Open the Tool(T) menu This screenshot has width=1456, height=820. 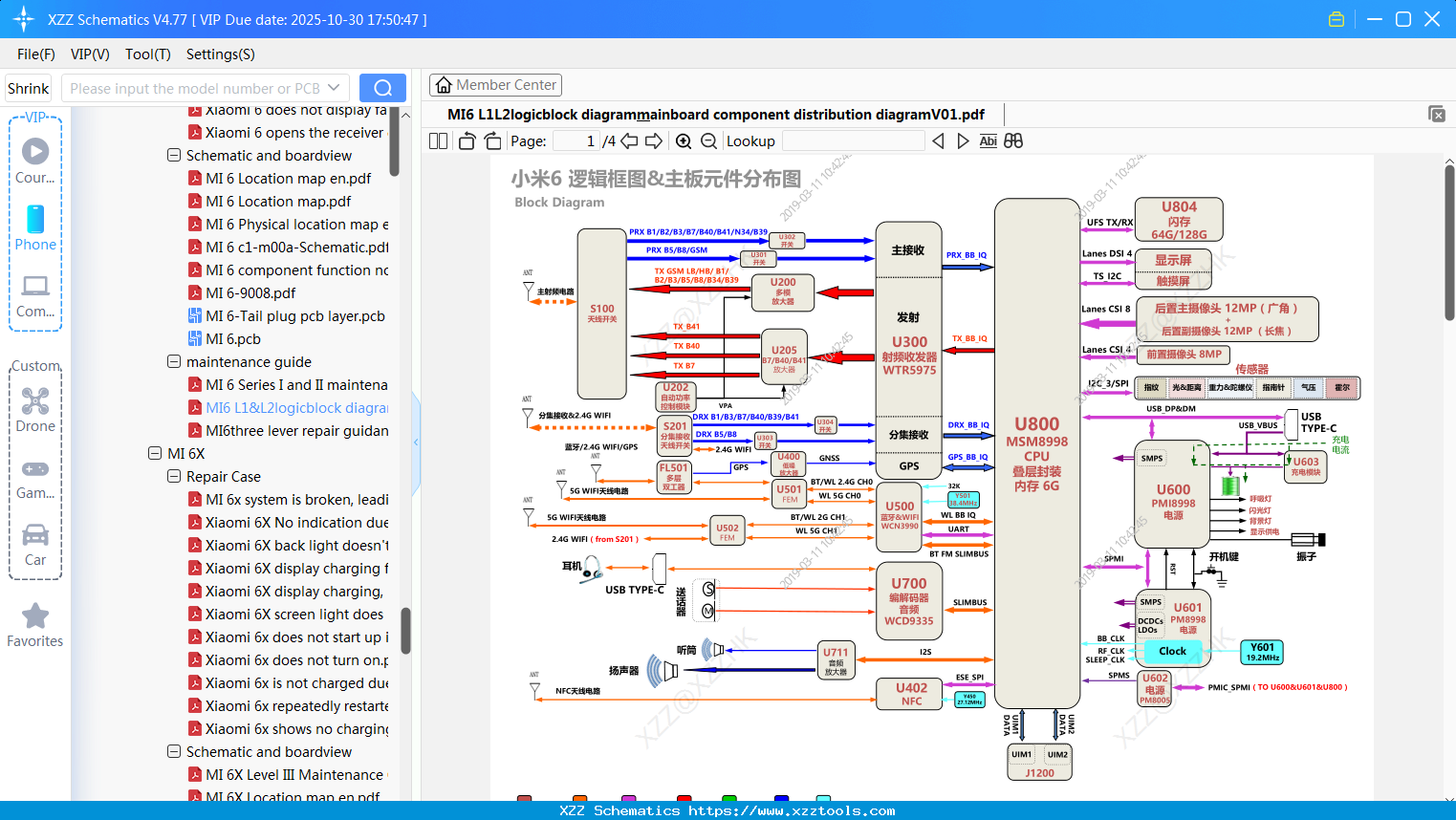[x=147, y=54]
